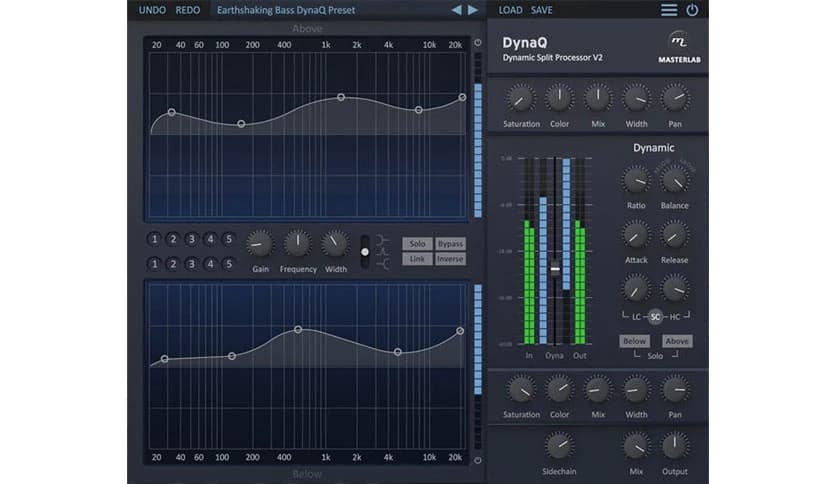
Task: Go to next preset with right arrow
Action: (x=473, y=10)
